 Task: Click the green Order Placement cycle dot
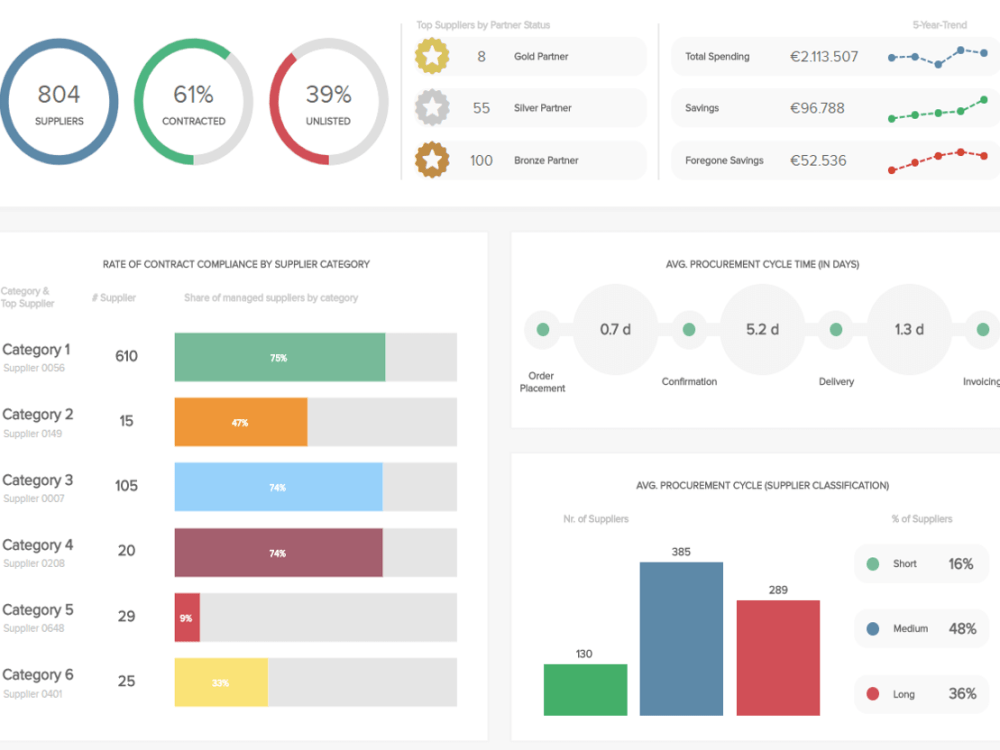(543, 328)
